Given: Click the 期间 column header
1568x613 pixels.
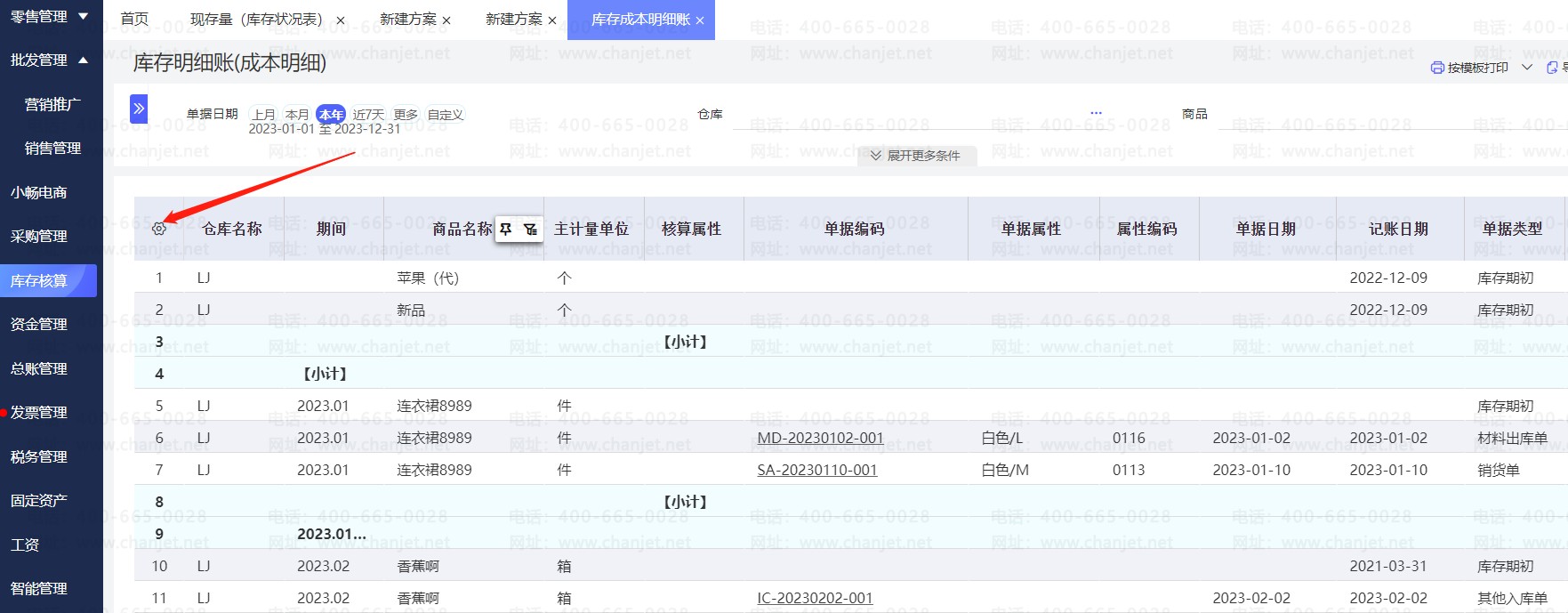Looking at the screenshot, I should (x=332, y=229).
